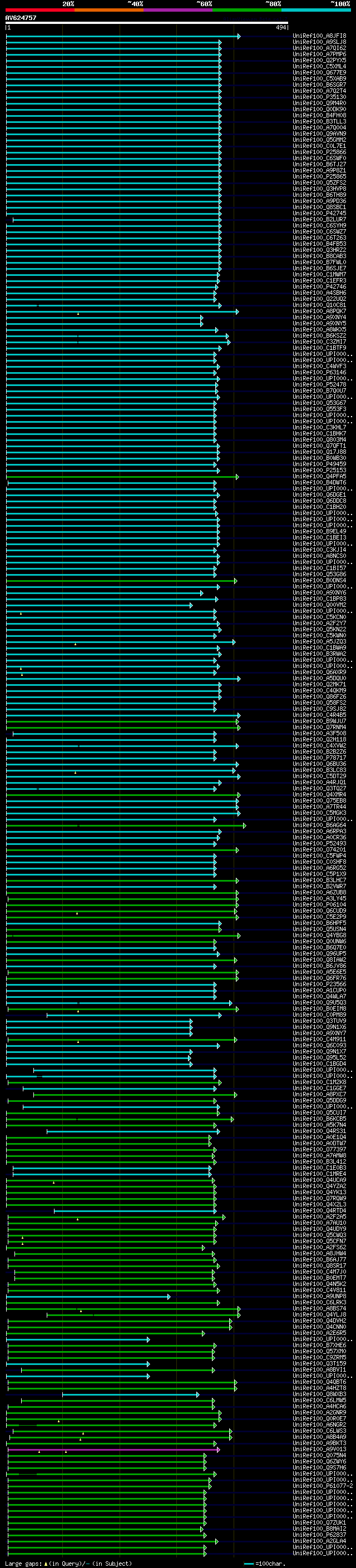Select the UniRef100_B6KSZ2 label
The height and width of the screenshot is (1568, 356).
(319, 335)
